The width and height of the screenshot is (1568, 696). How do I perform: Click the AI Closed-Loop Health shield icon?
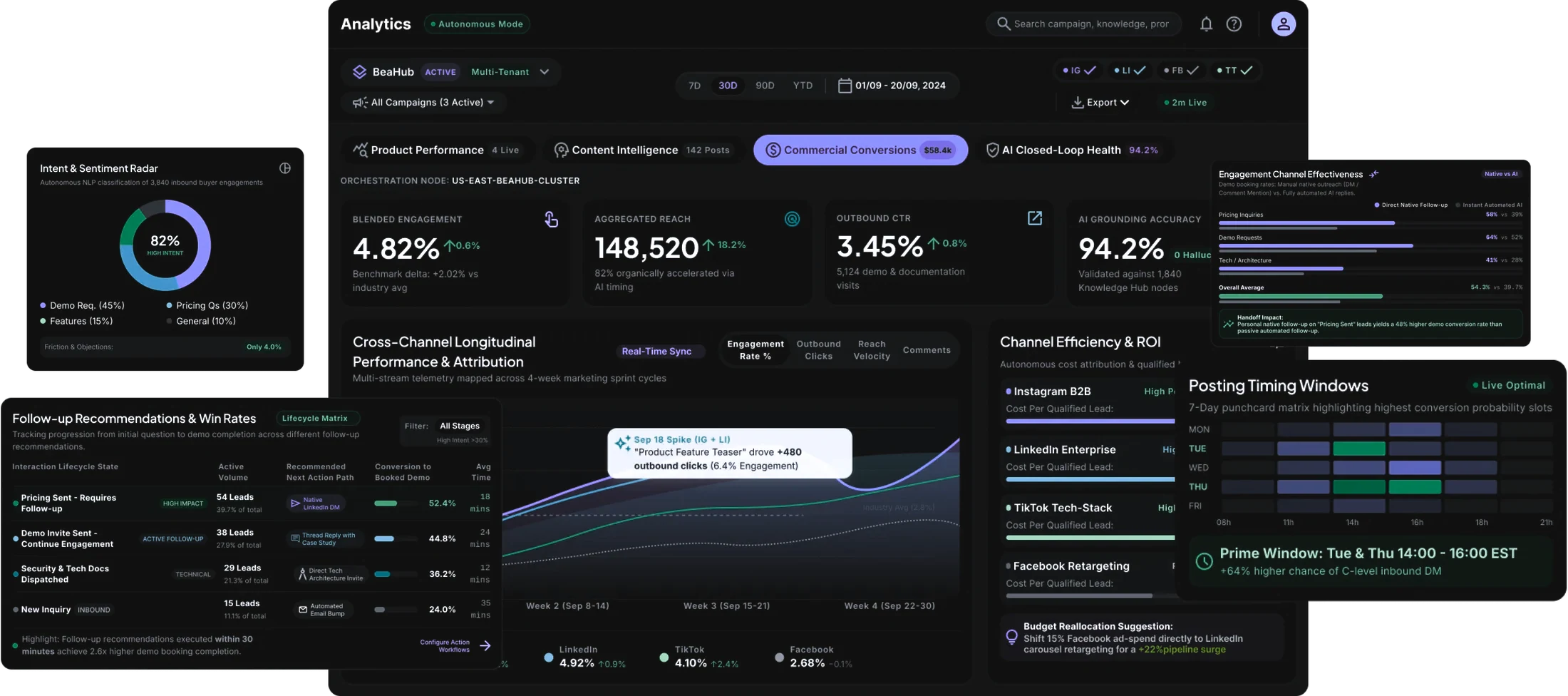(991, 150)
